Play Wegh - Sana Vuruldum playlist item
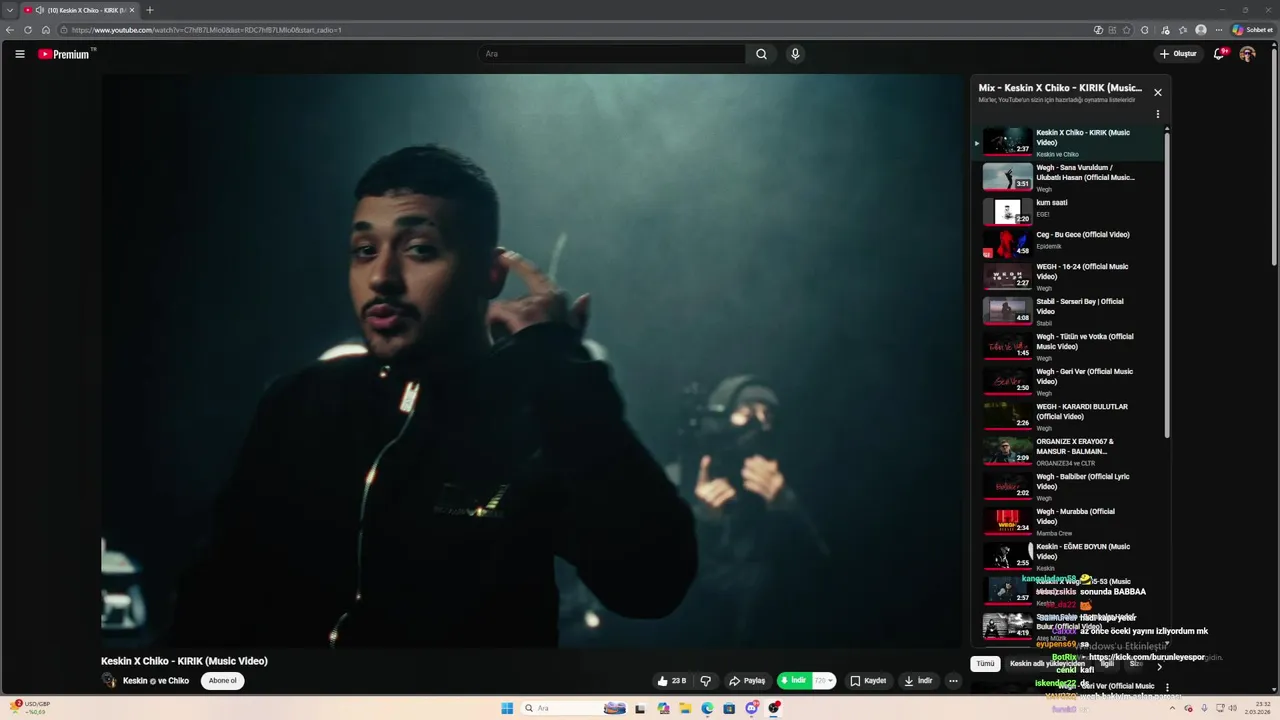Screen dimensions: 1280x720 1068,177
